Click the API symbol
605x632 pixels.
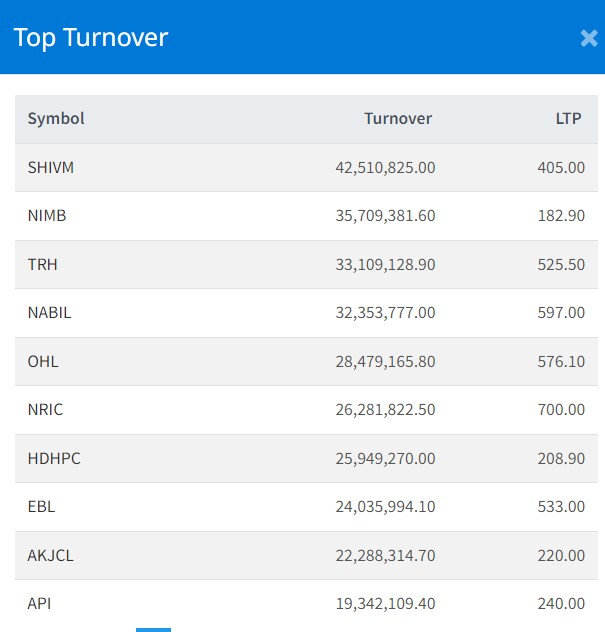pyautogui.click(x=39, y=604)
